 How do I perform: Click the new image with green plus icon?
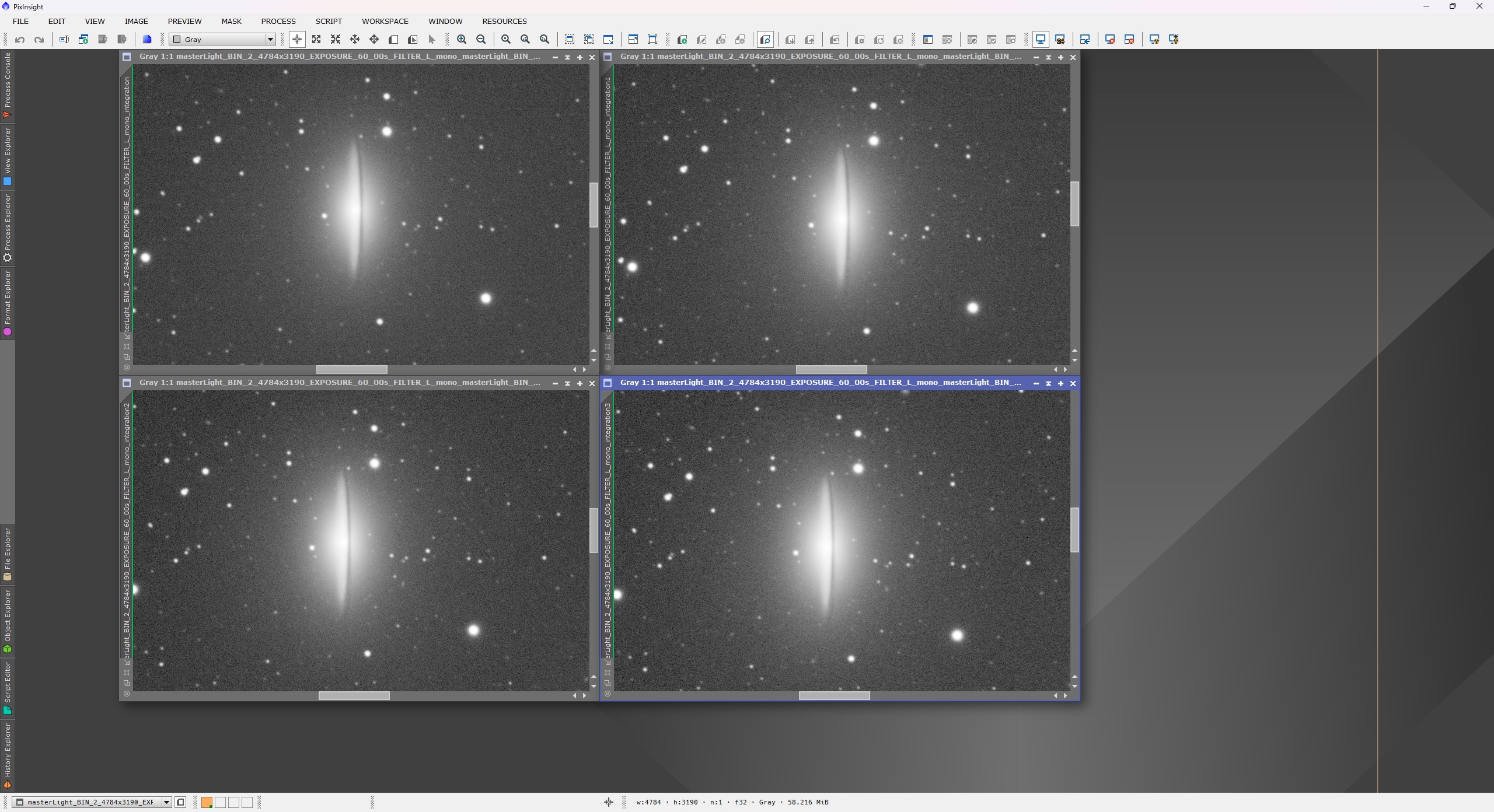83,39
